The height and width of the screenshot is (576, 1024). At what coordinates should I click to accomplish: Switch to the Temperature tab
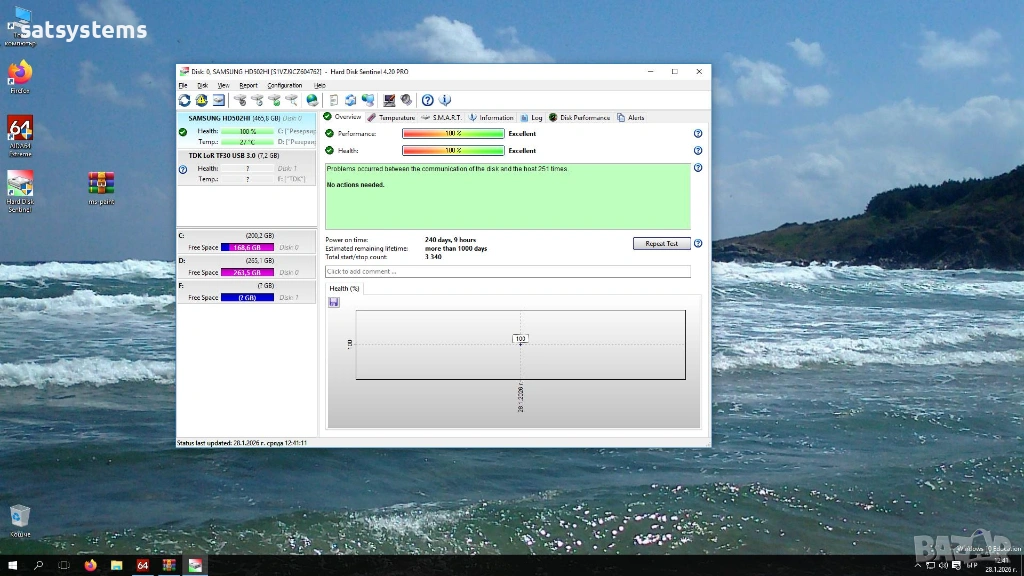coord(391,117)
